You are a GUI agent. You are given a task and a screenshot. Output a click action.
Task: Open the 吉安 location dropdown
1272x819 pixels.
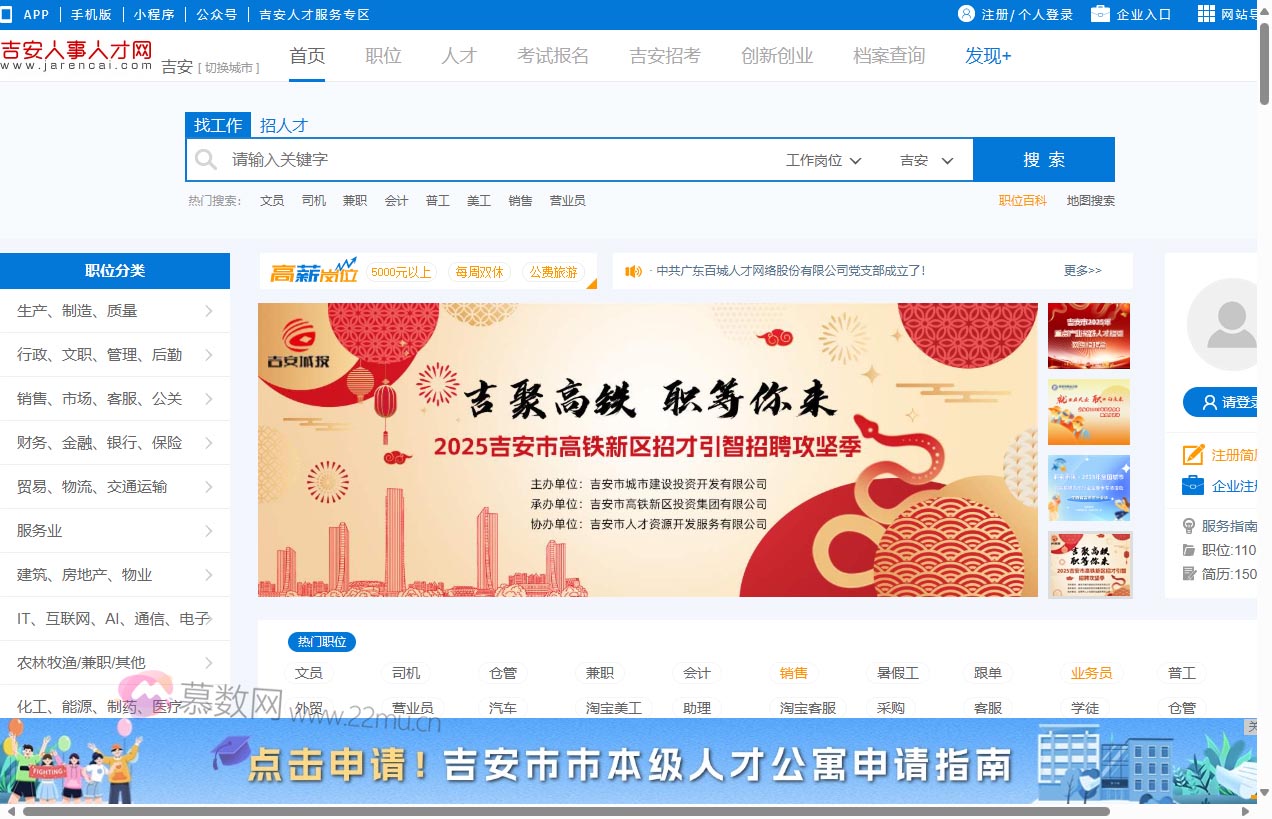tap(924, 159)
